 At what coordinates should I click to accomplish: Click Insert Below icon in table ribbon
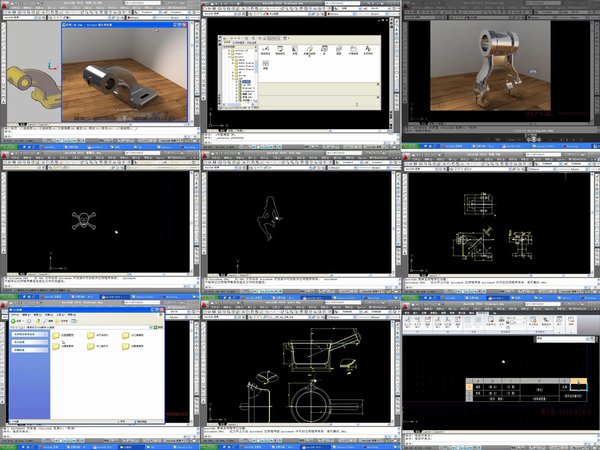[417, 324]
